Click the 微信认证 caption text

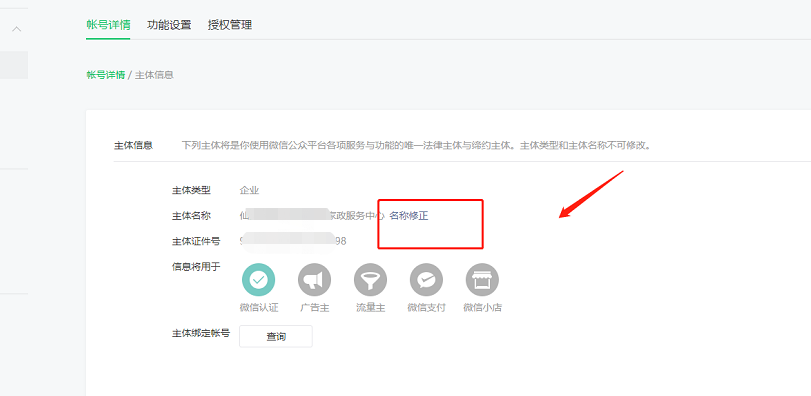pos(259,308)
